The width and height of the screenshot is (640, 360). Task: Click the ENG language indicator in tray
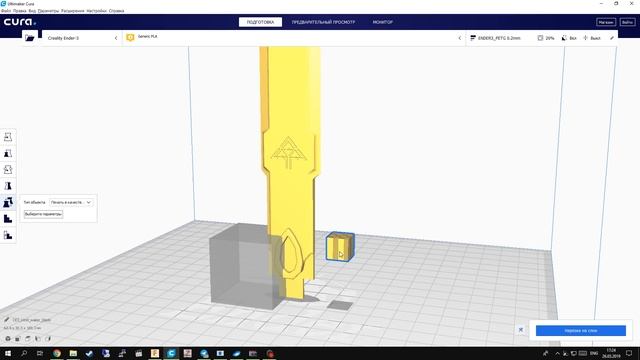click(x=594, y=353)
